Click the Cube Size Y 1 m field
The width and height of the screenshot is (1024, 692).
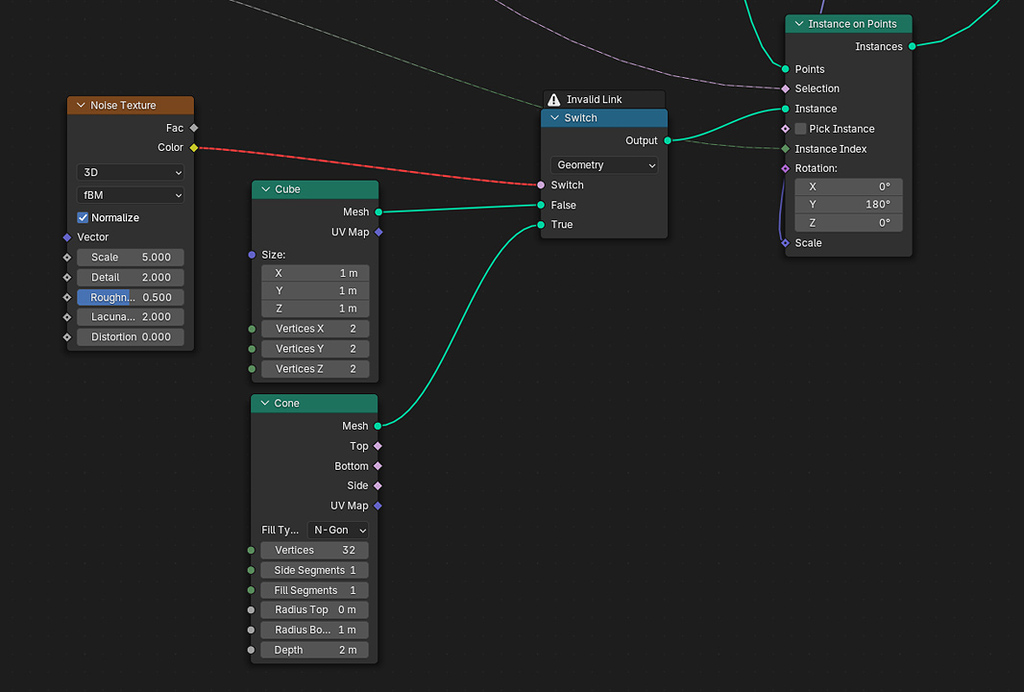click(x=315, y=291)
